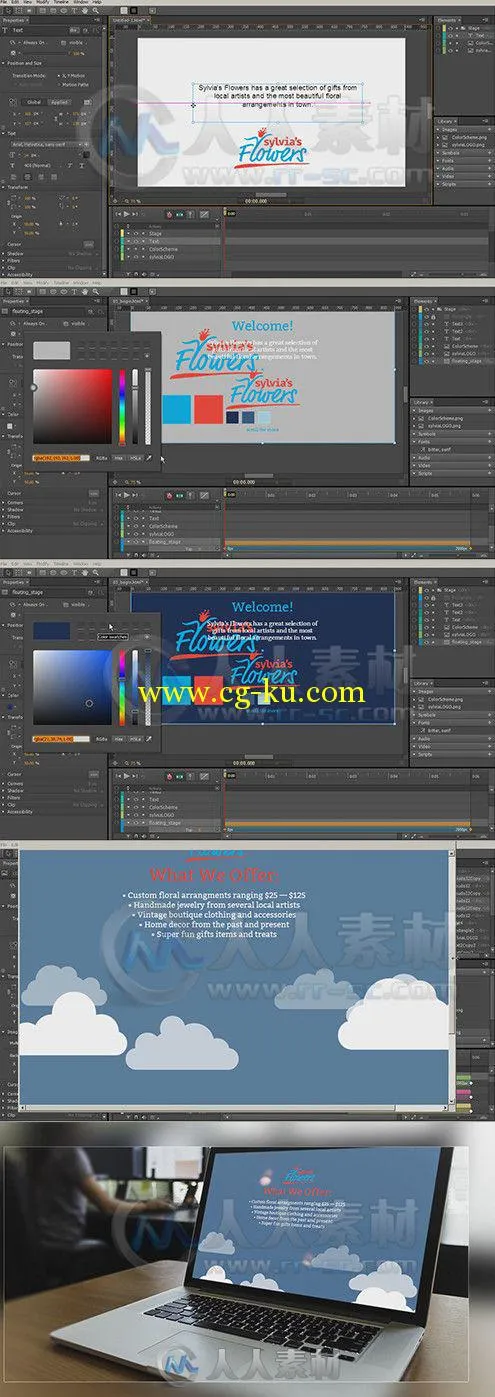Screen dimensions: 495x1397
Task: Click the hue slider in the red color picker
Action: pos(123,407)
